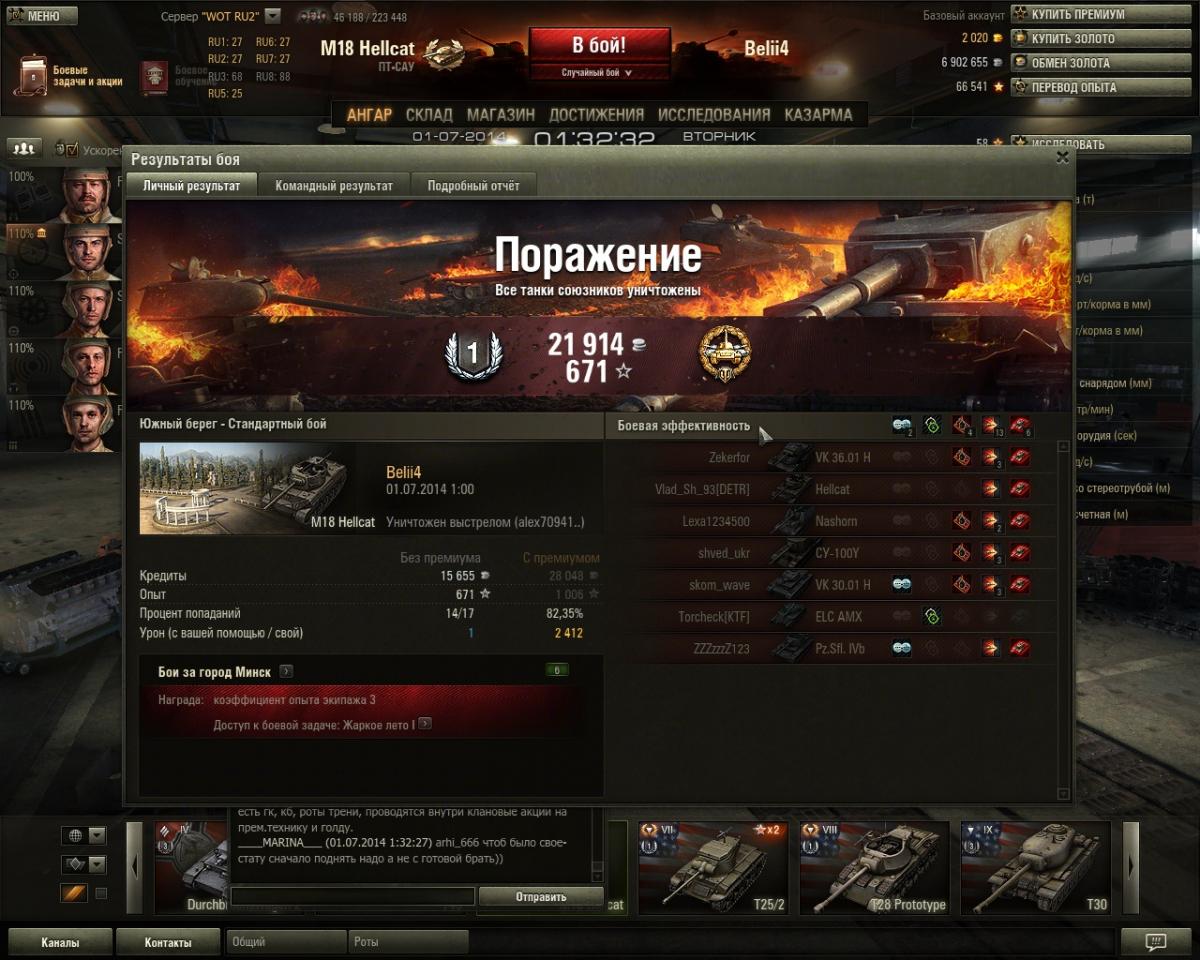Click the mastery badge medal icon
This screenshot has width=1200, height=960.
coord(725,354)
